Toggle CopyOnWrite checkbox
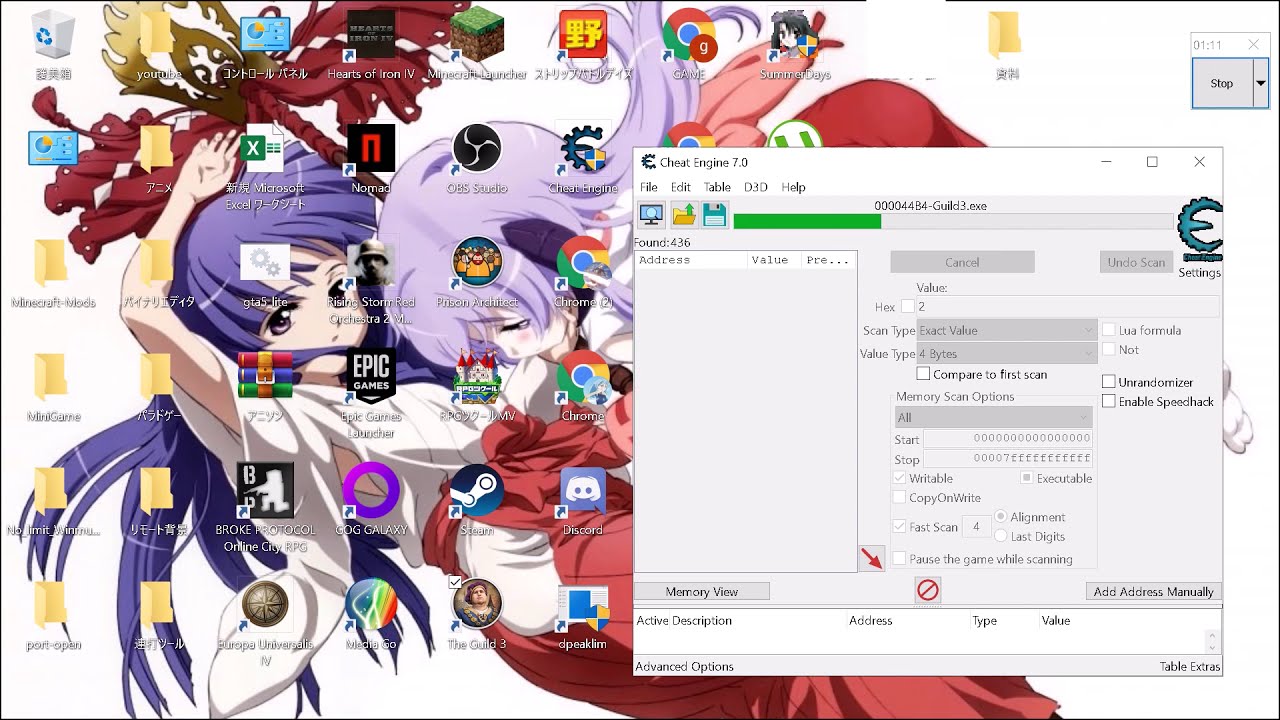This screenshot has width=1280, height=720. [900, 497]
